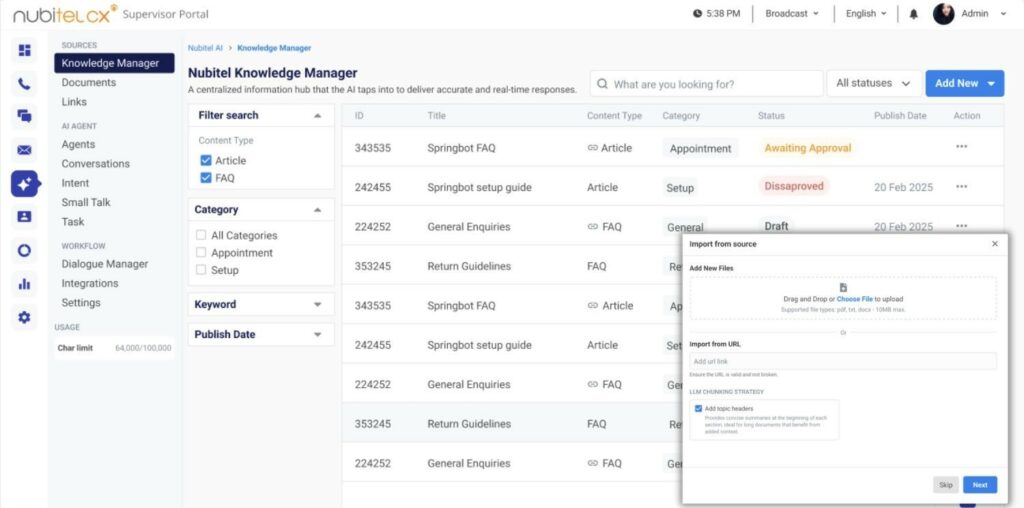Click the Status column header

point(771,116)
